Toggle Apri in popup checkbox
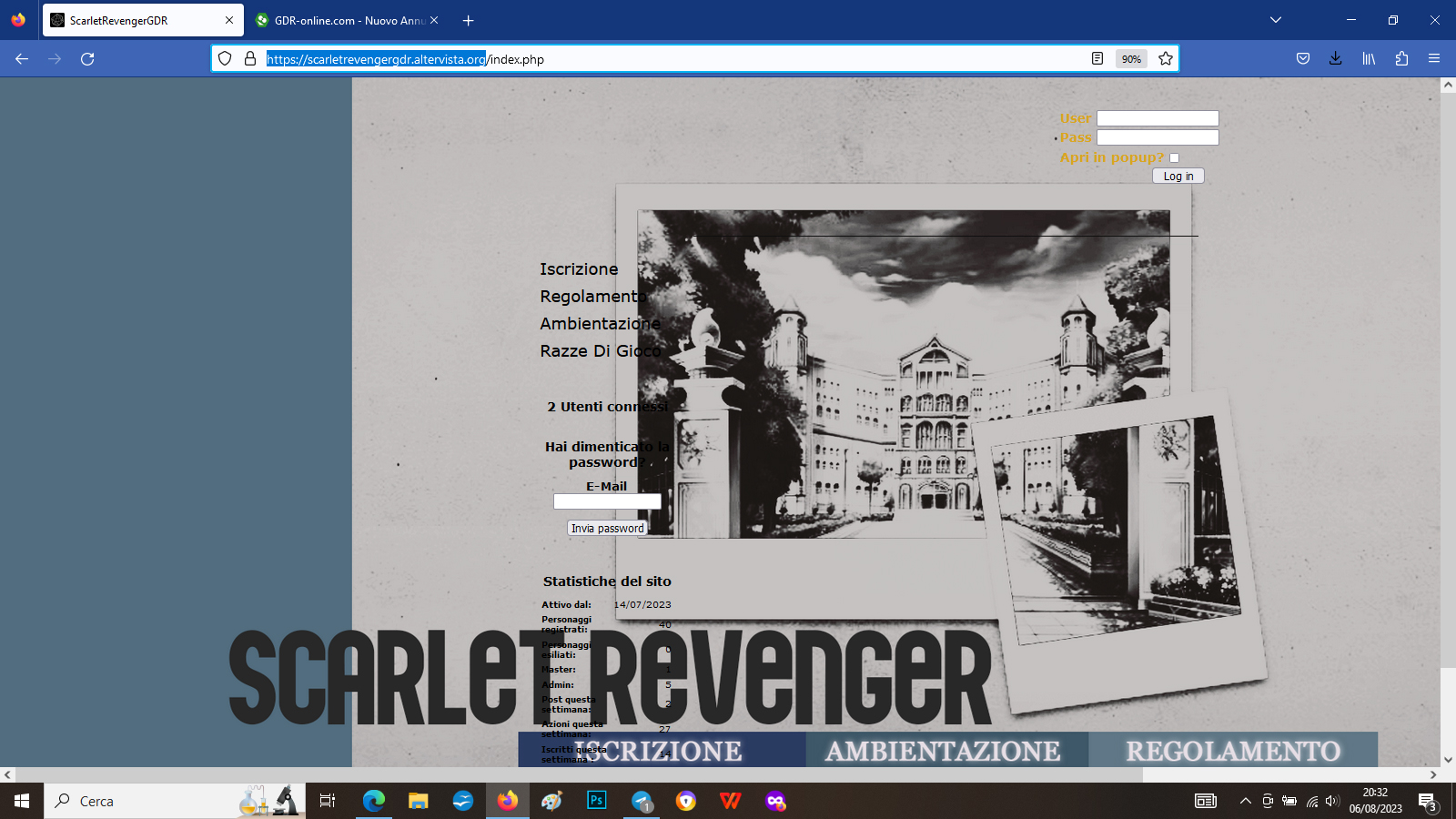The image size is (1456, 819). tap(1174, 157)
